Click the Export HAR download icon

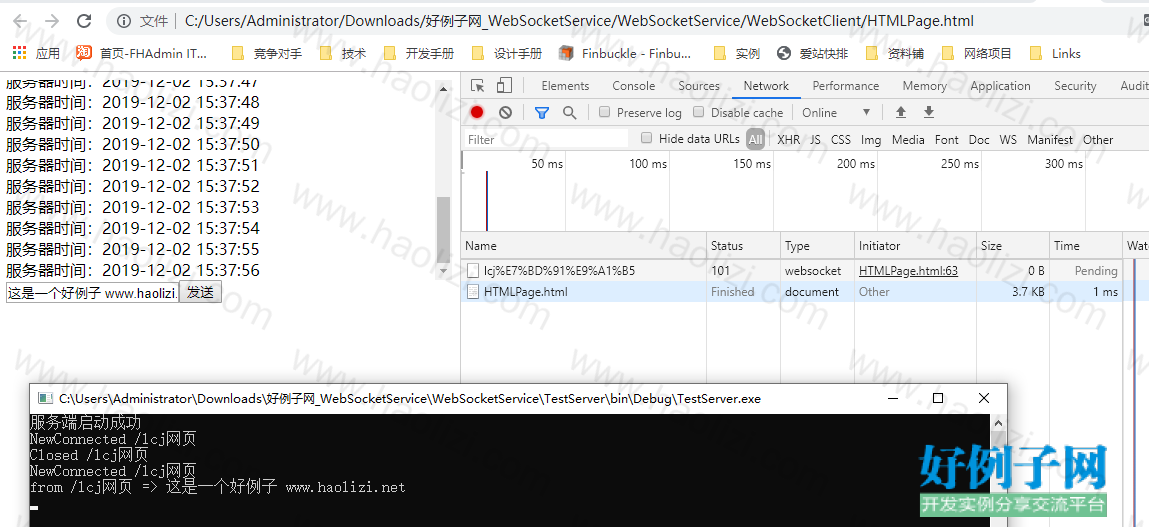coord(928,112)
